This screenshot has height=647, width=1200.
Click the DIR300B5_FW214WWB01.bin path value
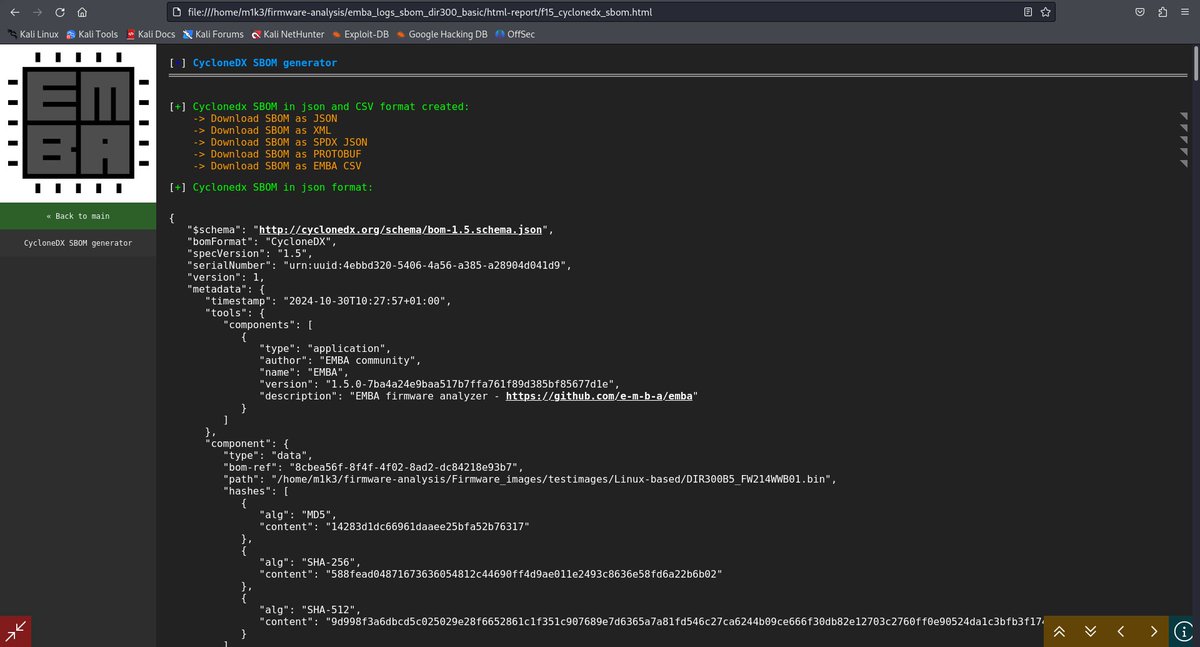[549, 479]
